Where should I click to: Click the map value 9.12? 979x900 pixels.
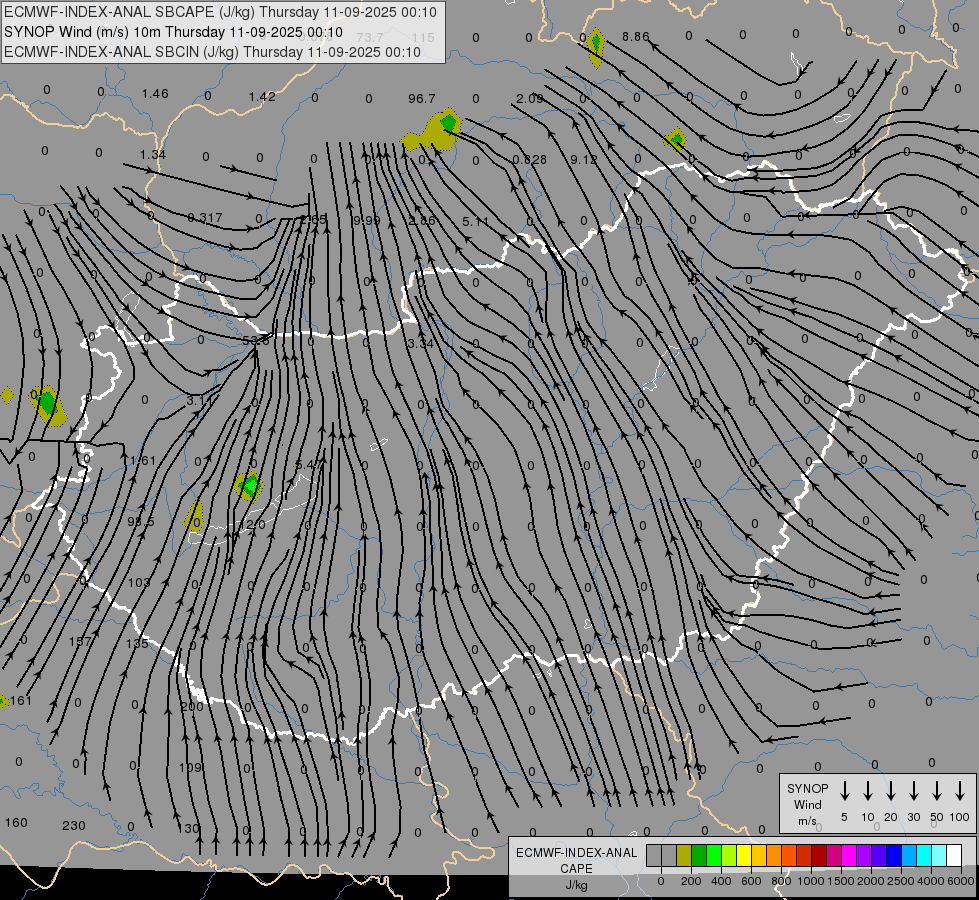pyautogui.click(x=584, y=160)
